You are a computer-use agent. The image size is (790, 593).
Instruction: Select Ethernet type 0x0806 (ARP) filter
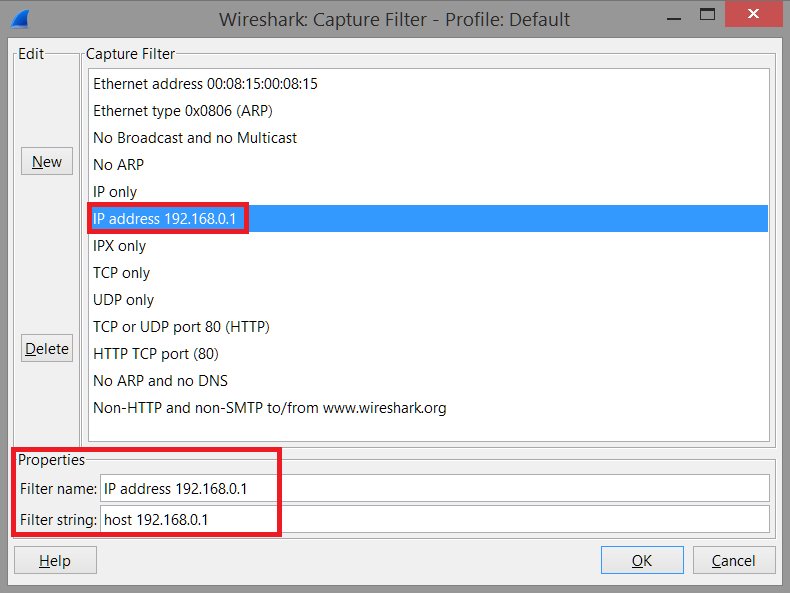click(x=428, y=111)
